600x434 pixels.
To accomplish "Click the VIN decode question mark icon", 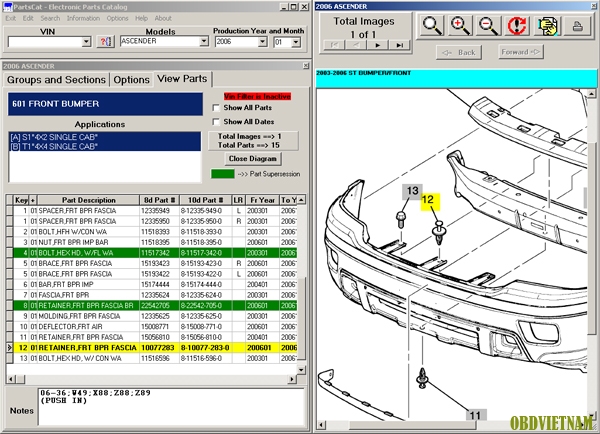I will click(x=106, y=42).
